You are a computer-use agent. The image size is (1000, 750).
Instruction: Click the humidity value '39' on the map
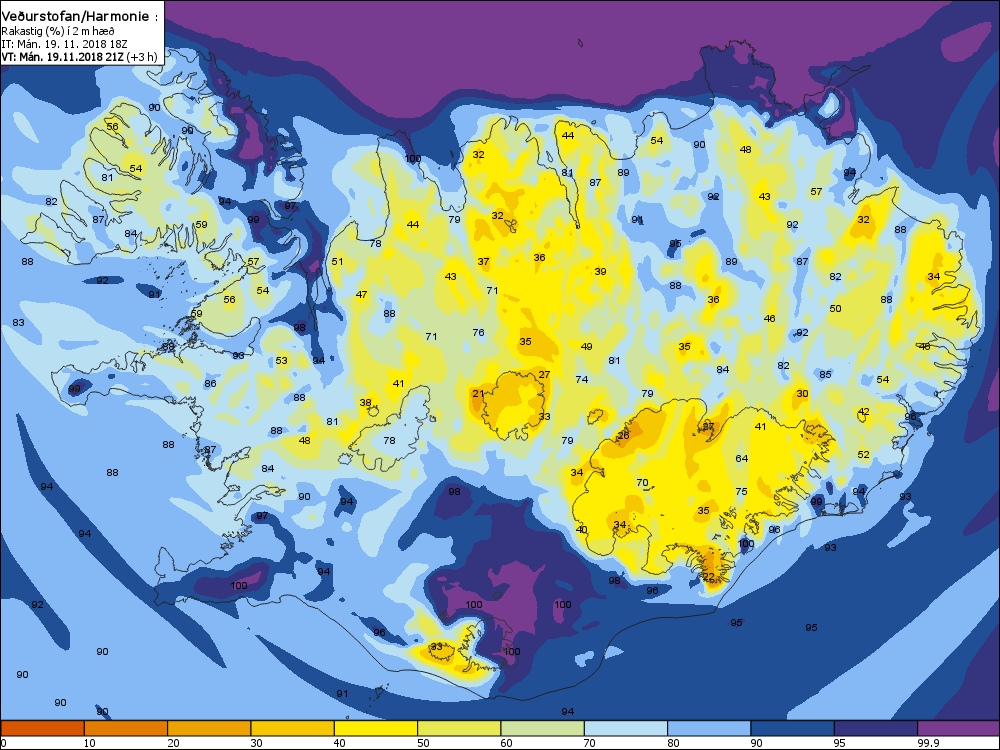point(600,271)
